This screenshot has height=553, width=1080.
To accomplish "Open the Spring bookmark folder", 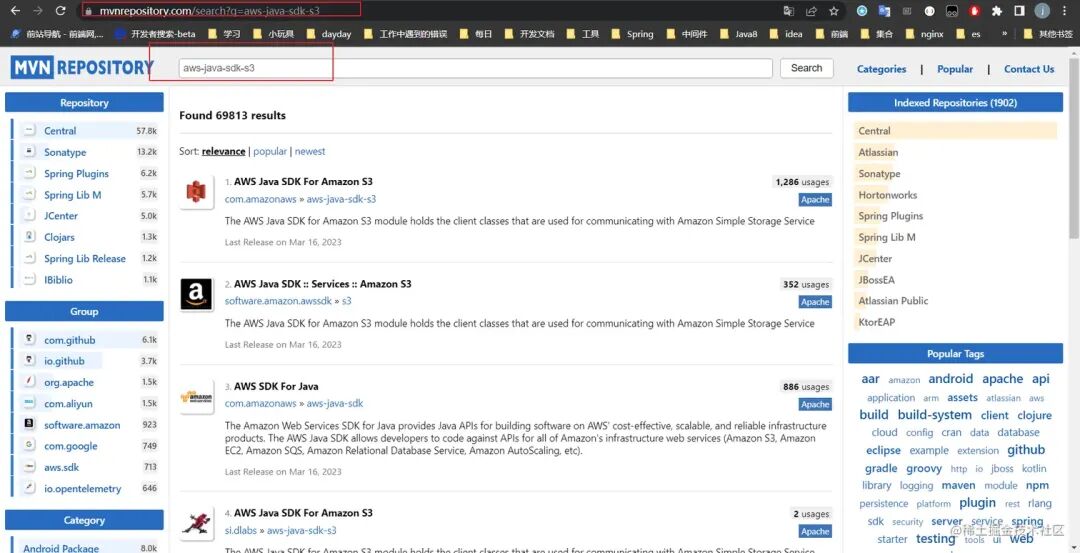I will point(632,34).
